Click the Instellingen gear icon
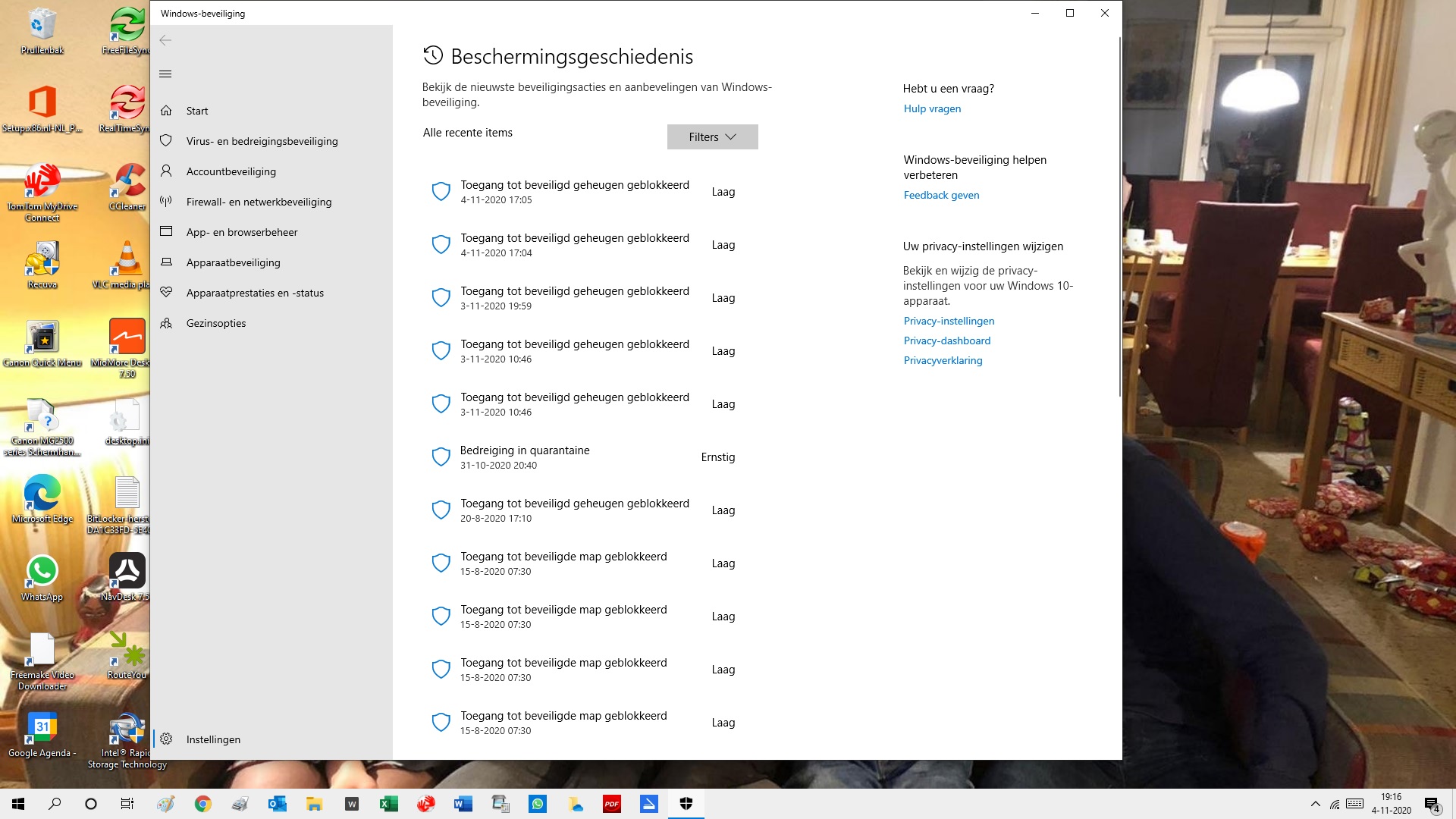 click(166, 739)
